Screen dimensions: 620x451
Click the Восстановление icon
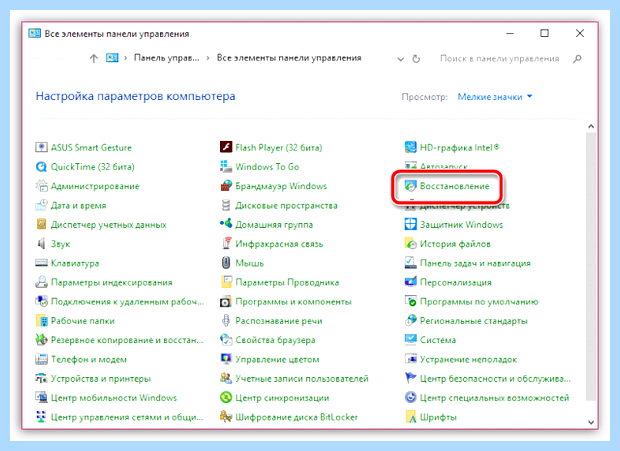click(x=410, y=186)
